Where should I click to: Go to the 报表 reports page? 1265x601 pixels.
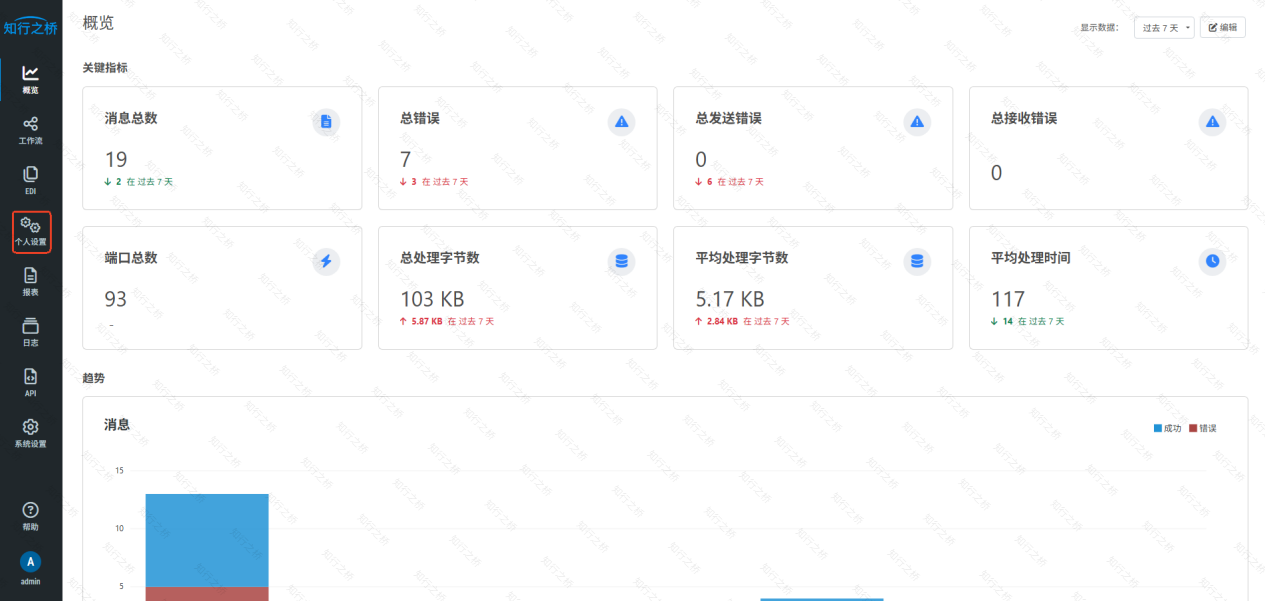pyautogui.click(x=31, y=281)
